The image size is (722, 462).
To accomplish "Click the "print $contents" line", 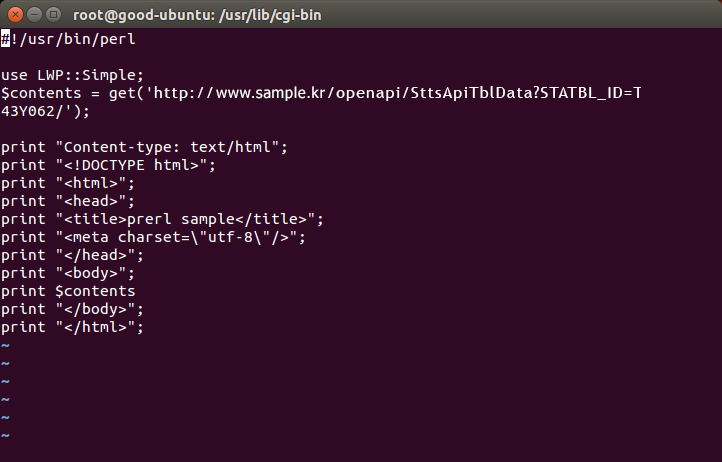I will click(x=67, y=291).
